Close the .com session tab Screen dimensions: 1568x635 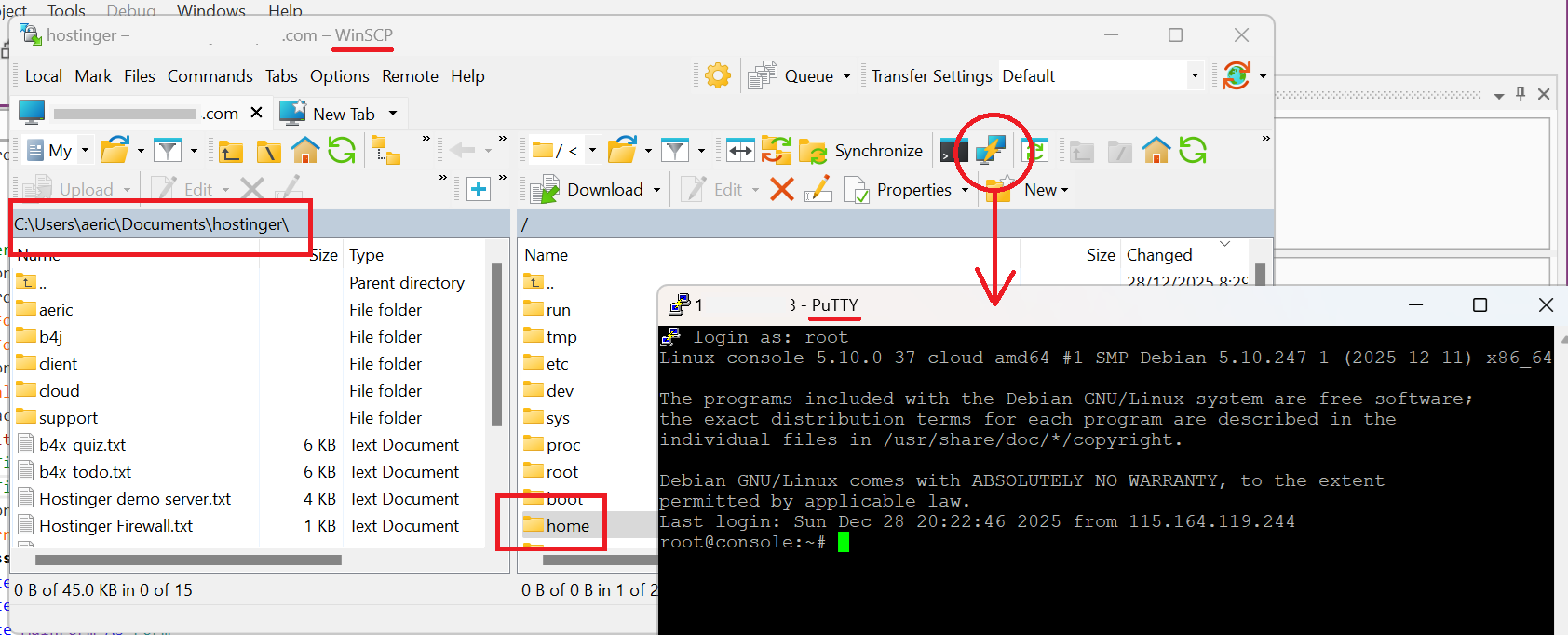tap(256, 113)
